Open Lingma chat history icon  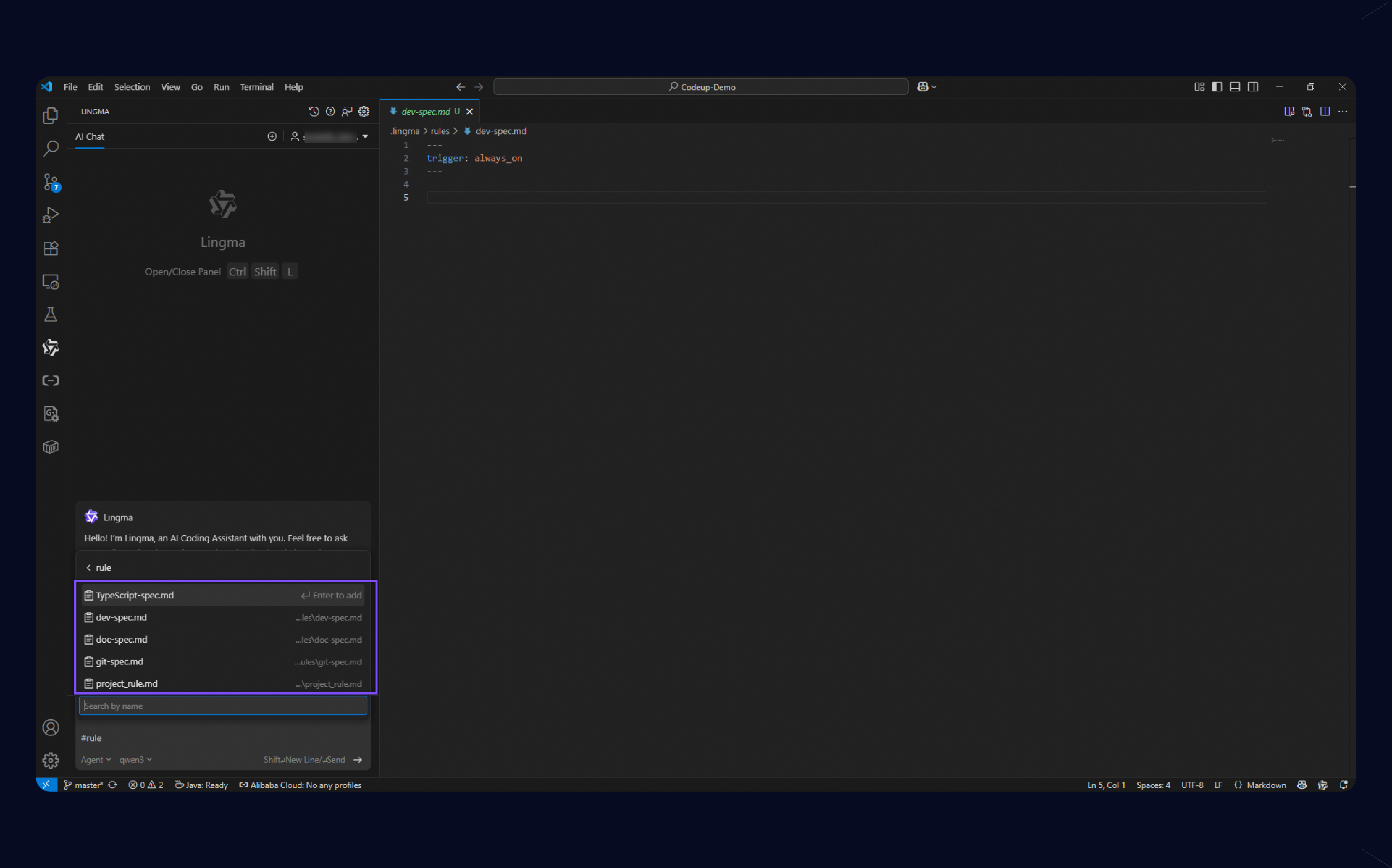pyautogui.click(x=313, y=111)
